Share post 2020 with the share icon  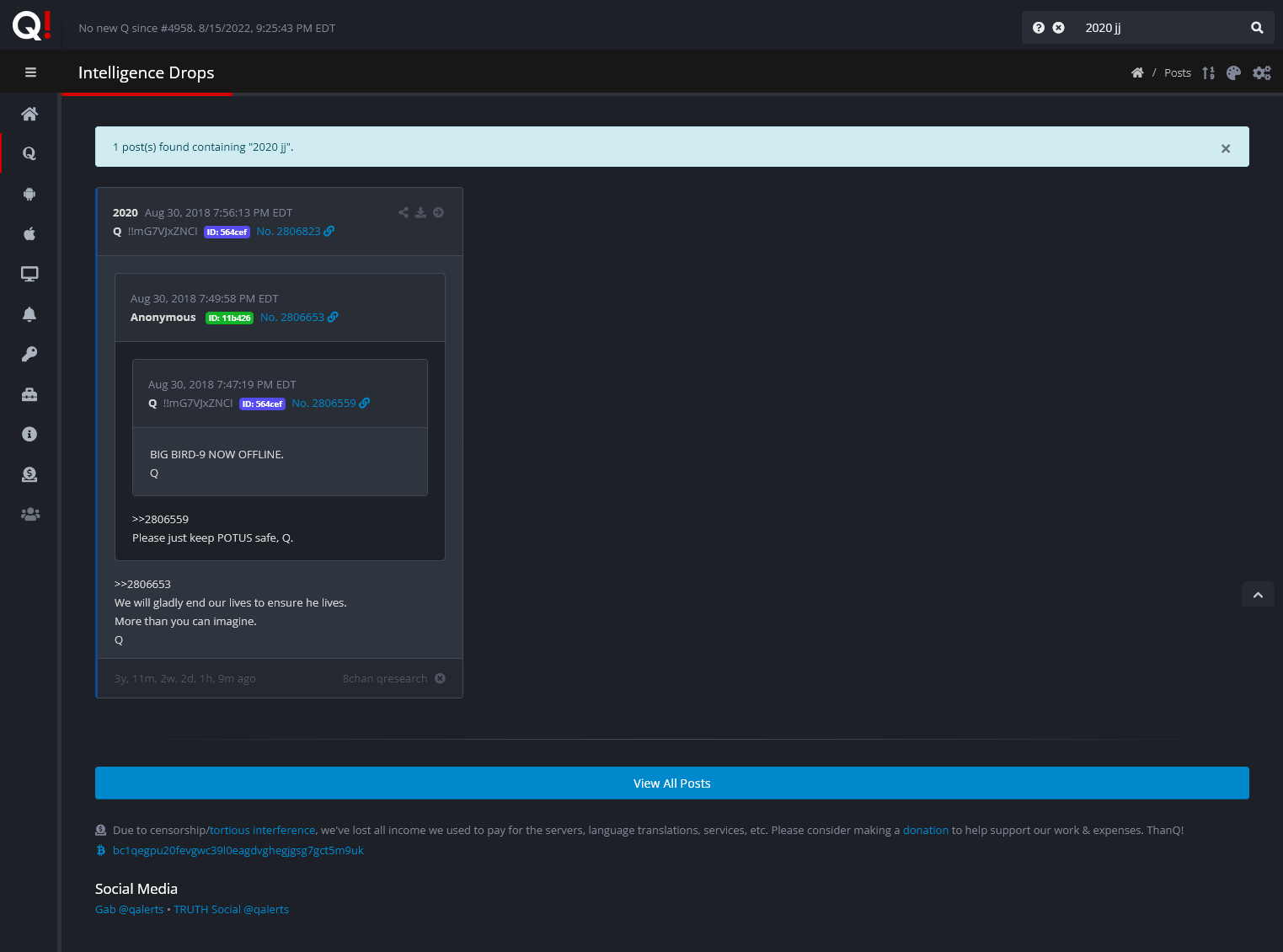click(404, 212)
